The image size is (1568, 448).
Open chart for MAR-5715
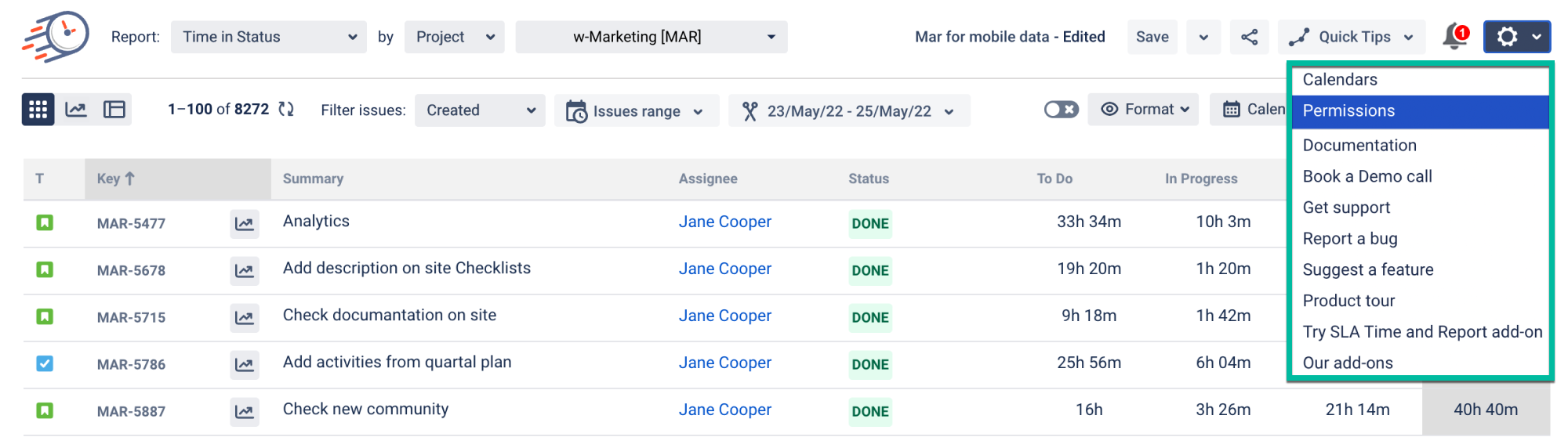pos(245,318)
